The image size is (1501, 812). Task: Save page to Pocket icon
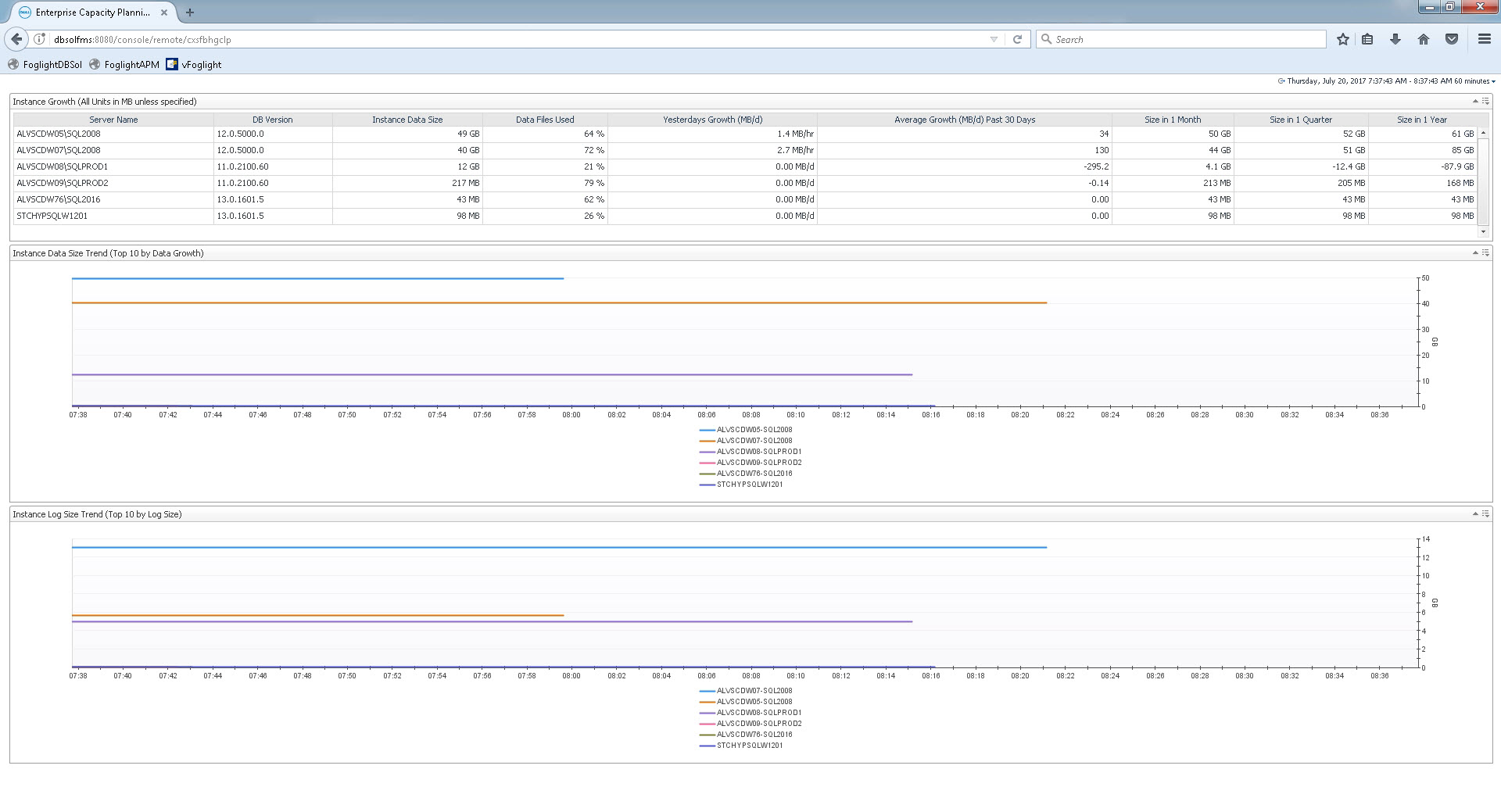(x=1452, y=39)
